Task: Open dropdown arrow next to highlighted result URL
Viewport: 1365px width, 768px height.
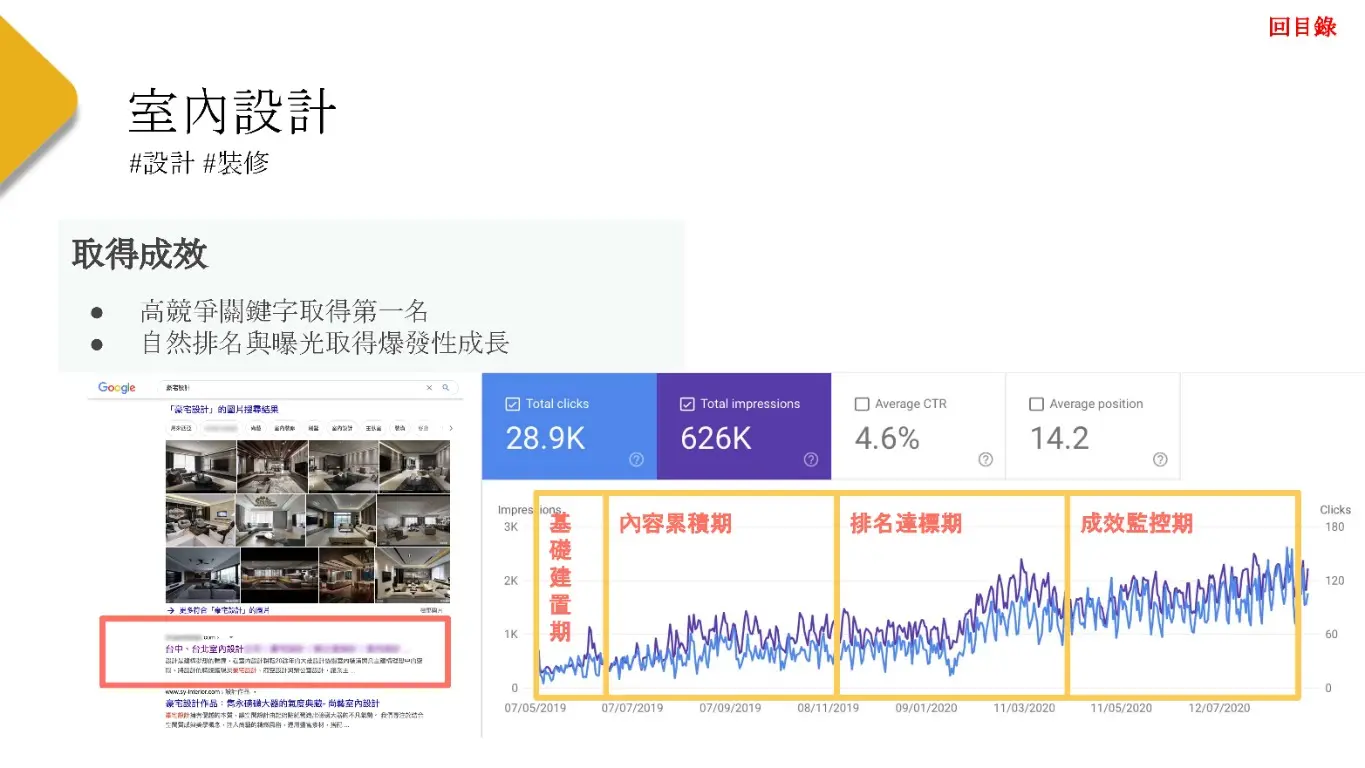Action: coord(230,636)
